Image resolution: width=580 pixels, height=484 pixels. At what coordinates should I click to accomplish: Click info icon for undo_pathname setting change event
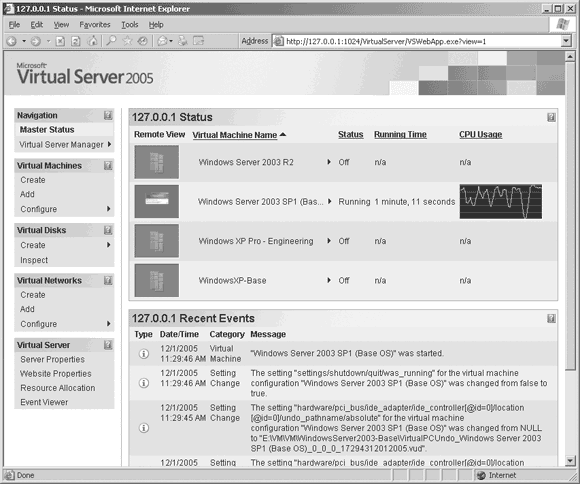click(144, 428)
